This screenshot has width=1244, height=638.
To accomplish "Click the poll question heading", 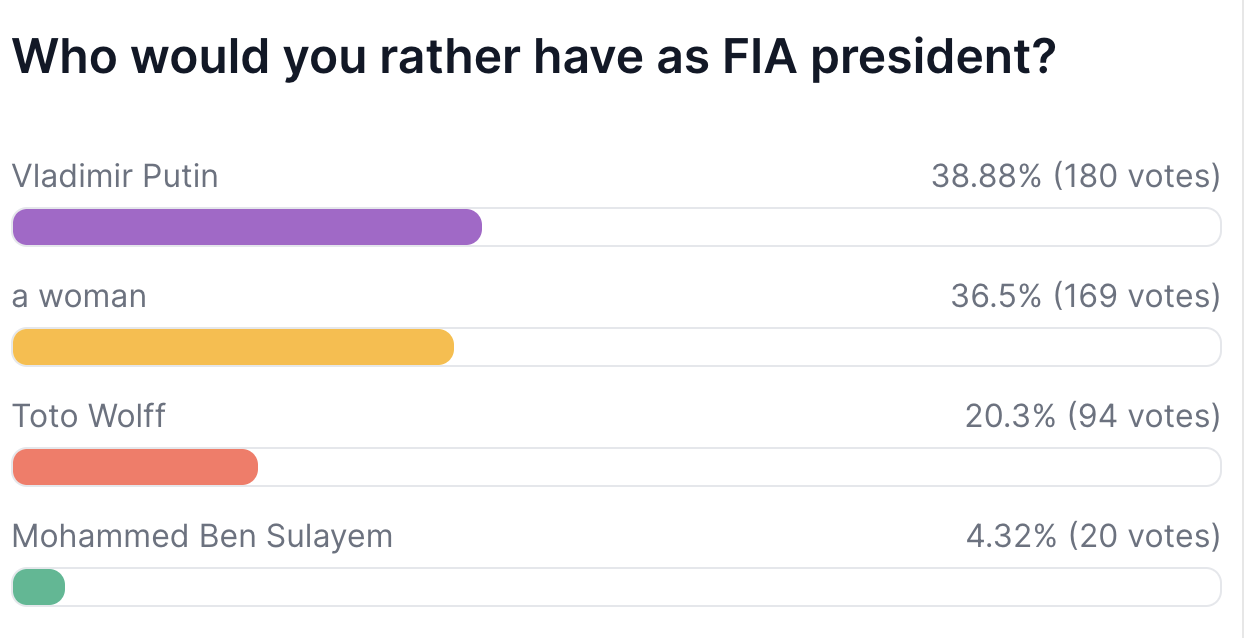I will pyautogui.click(x=533, y=59).
